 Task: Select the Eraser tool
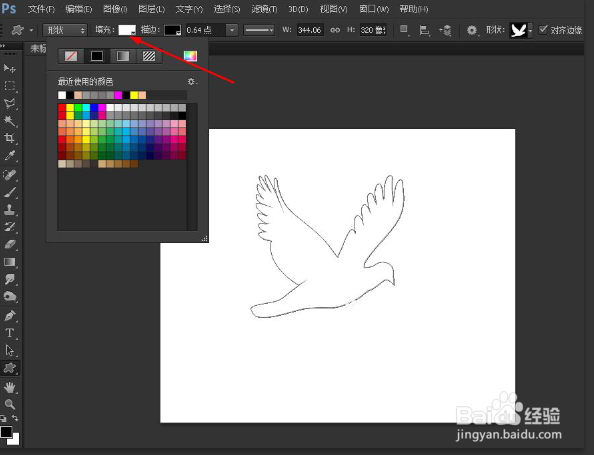9,244
